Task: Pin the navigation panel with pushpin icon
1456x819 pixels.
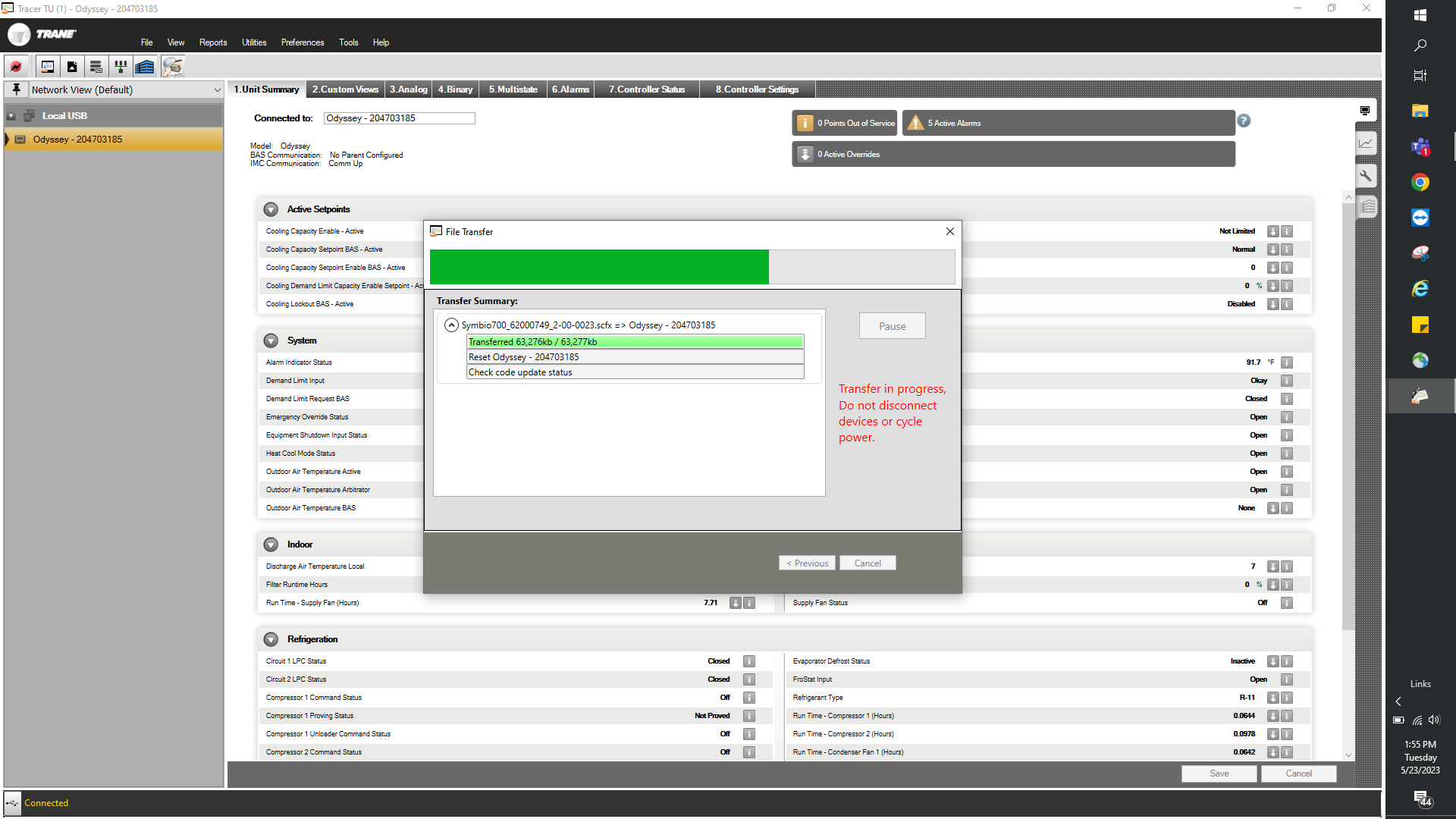Action: click(x=17, y=89)
